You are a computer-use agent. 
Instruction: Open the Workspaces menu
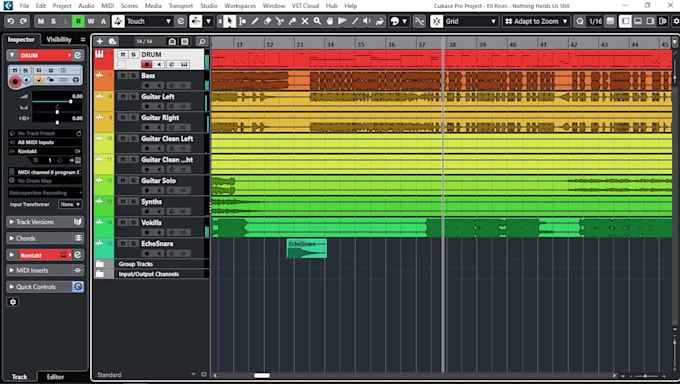coord(240,6)
